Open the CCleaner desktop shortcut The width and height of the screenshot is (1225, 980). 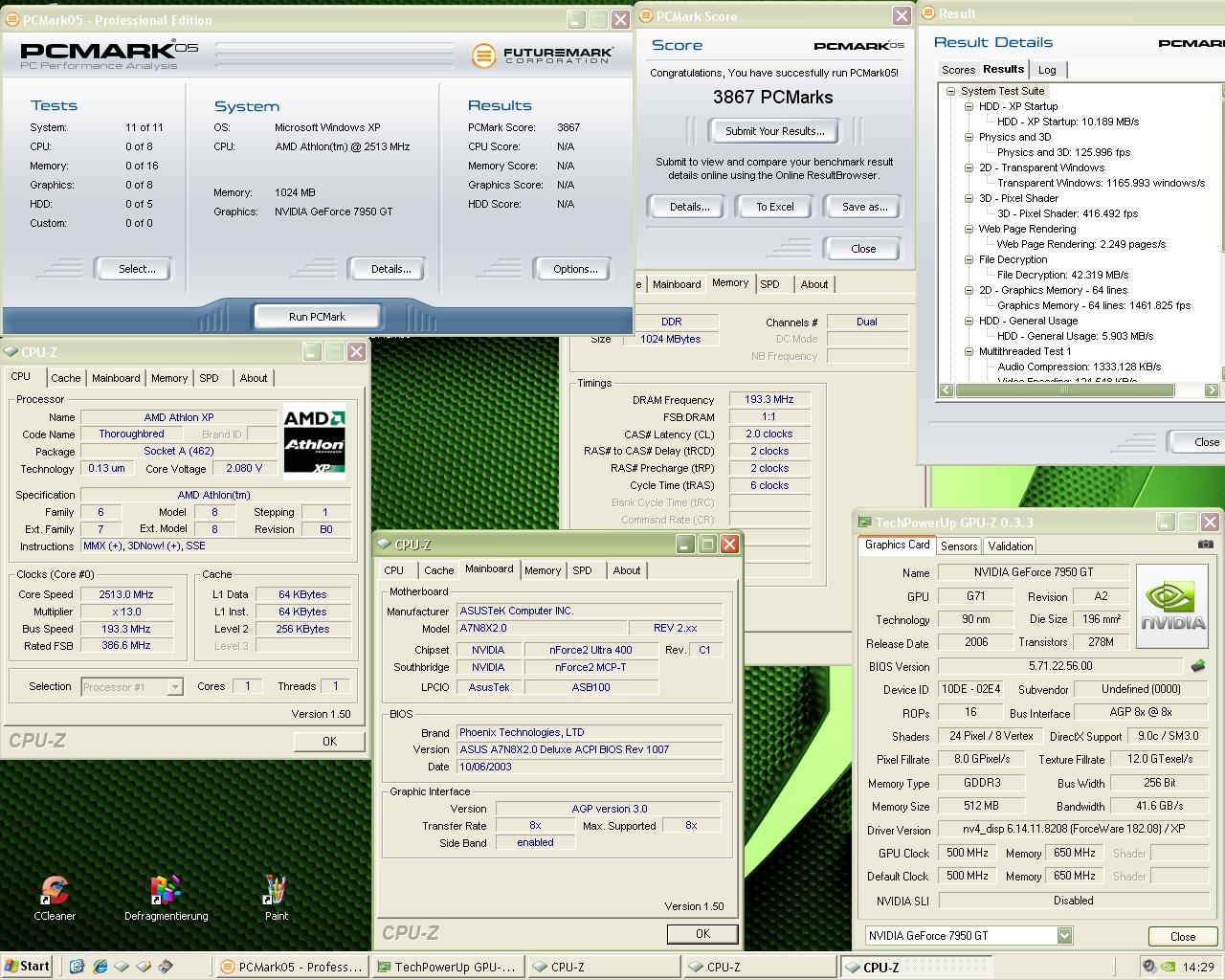coord(55,897)
